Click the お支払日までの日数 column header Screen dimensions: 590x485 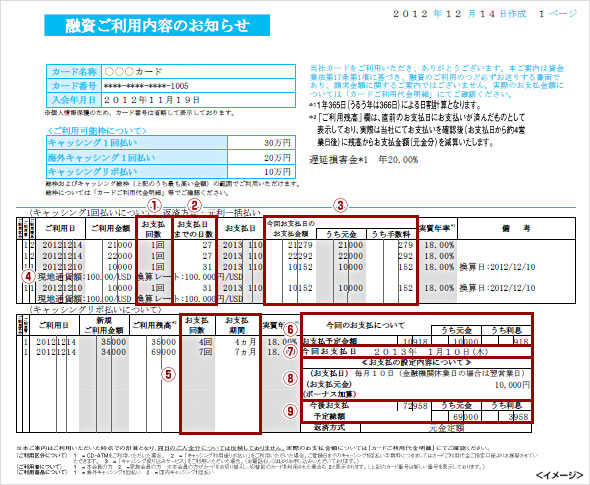click(x=194, y=229)
